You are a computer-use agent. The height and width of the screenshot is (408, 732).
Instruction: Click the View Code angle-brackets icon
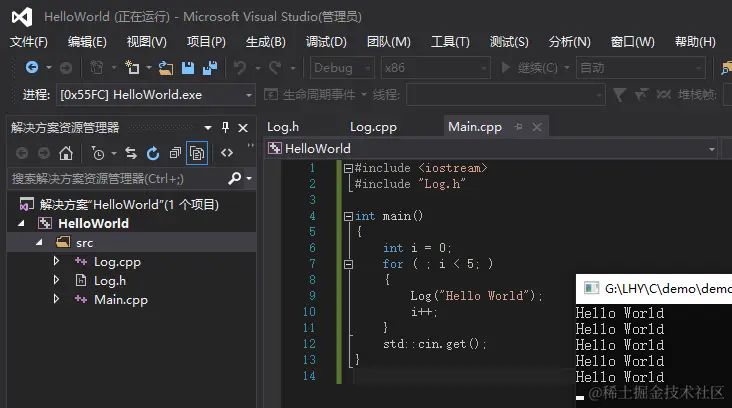coord(227,153)
